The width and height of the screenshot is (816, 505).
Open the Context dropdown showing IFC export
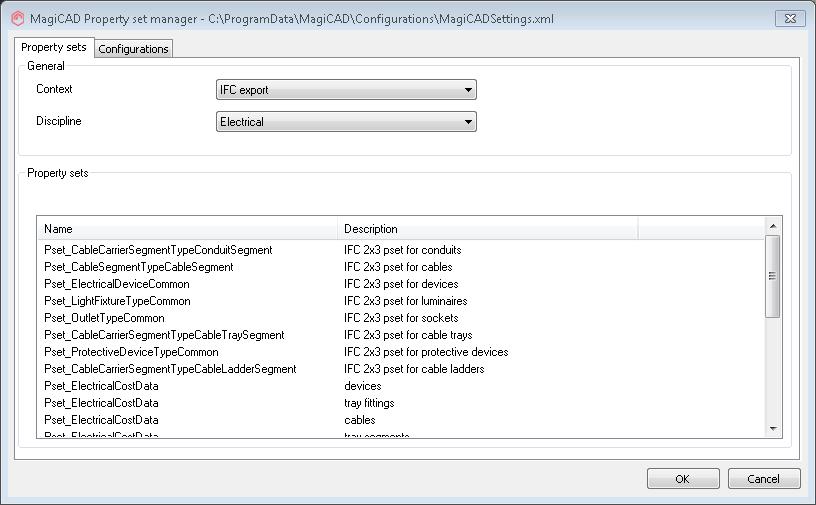point(346,90)
